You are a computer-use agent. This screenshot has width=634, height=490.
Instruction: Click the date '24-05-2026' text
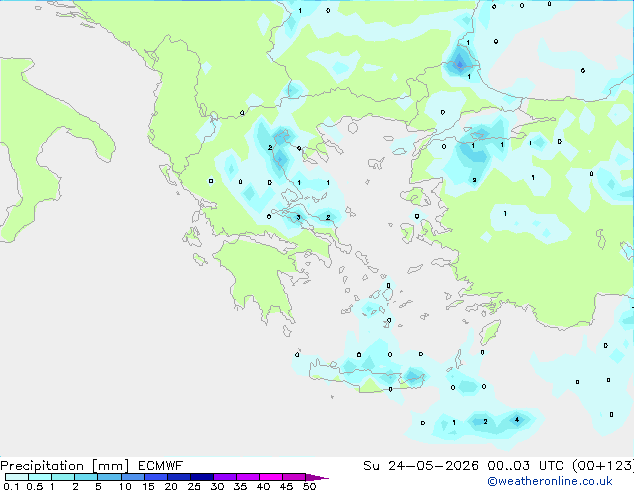[x=433, y=466]
